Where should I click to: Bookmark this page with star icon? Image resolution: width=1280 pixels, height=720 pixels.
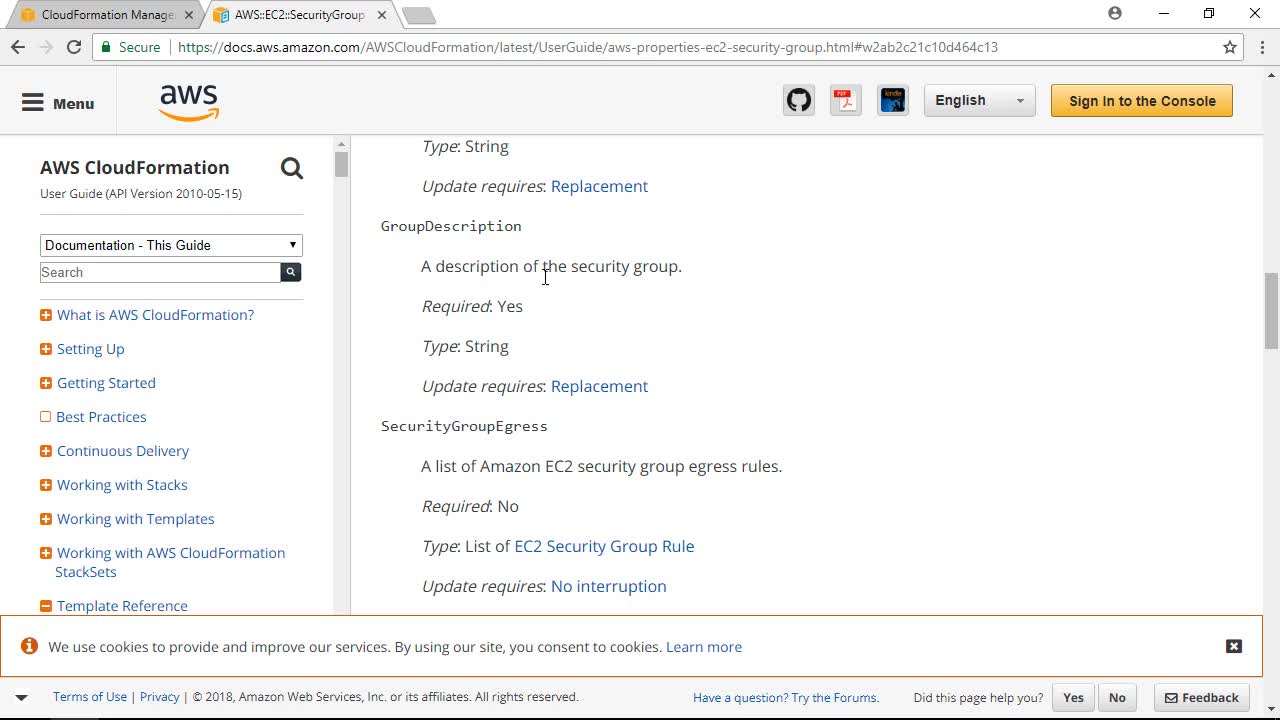pos(1230,47)
